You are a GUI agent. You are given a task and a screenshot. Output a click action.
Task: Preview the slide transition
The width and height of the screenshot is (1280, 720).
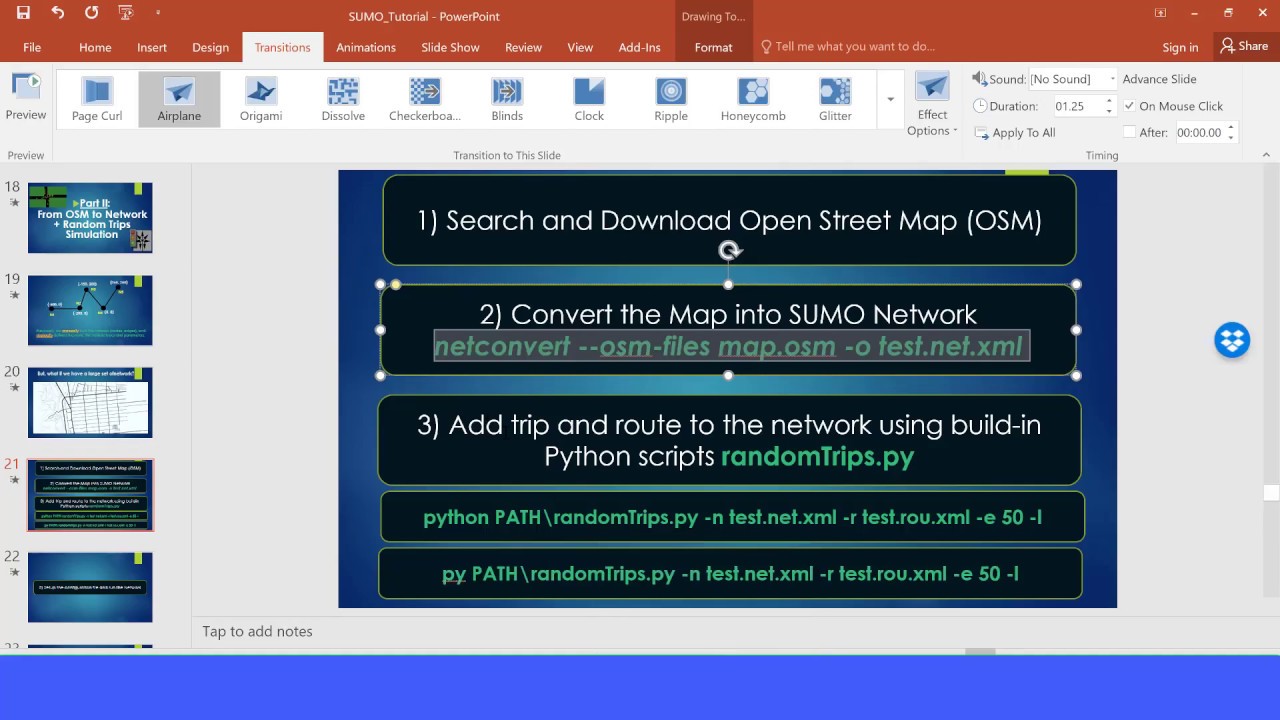[x=26, y=97]
